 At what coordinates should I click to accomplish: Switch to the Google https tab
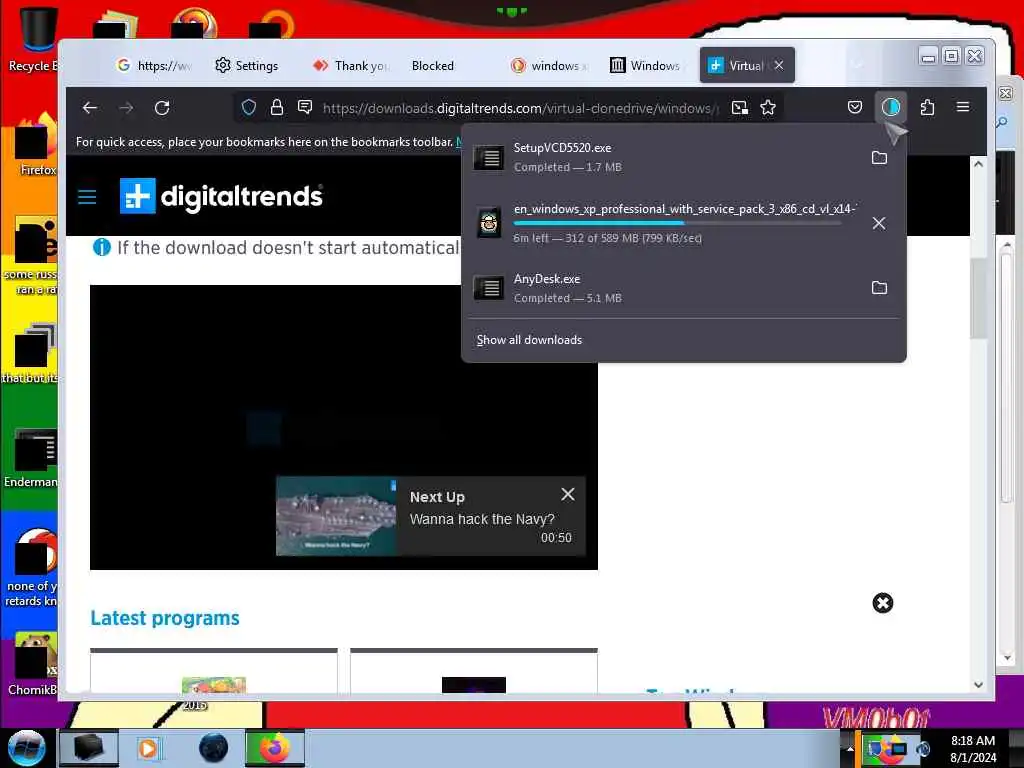[153, 65]
